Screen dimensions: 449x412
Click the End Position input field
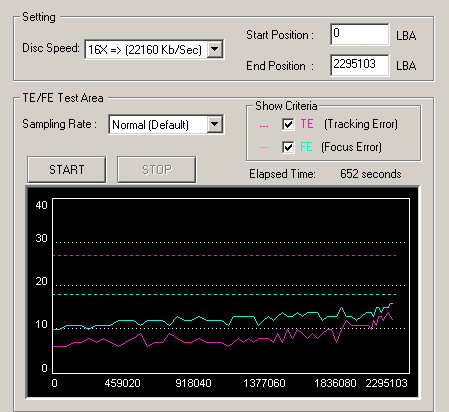click(x=360, y=65)
